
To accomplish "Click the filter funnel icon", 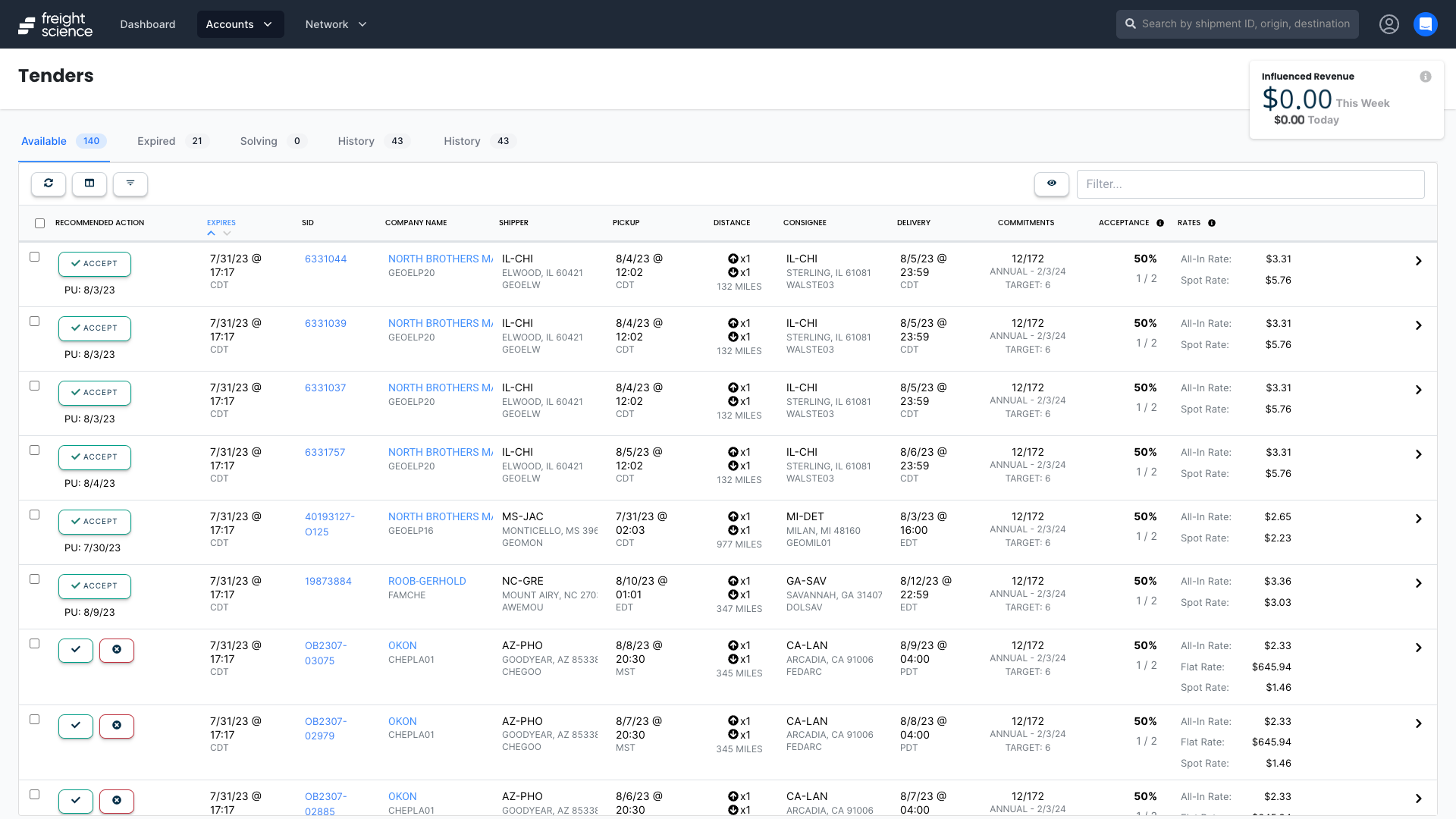I will tap(130, 184).
